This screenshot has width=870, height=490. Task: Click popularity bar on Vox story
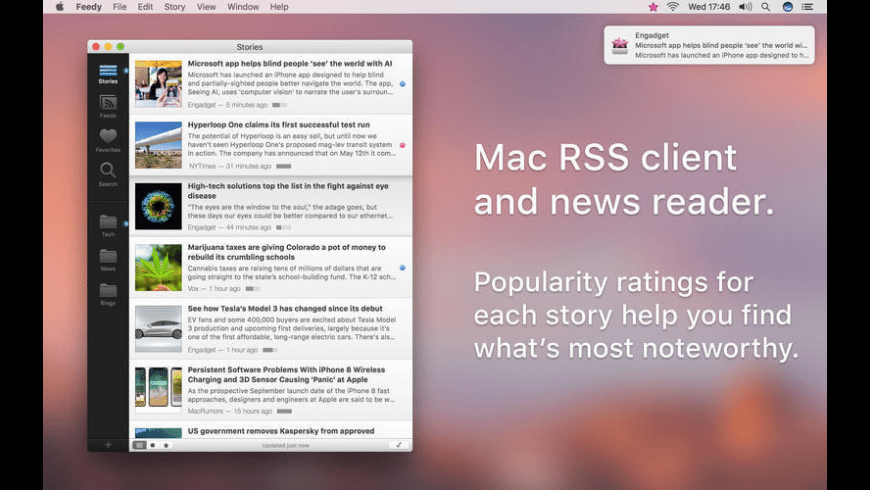point(253,289)
